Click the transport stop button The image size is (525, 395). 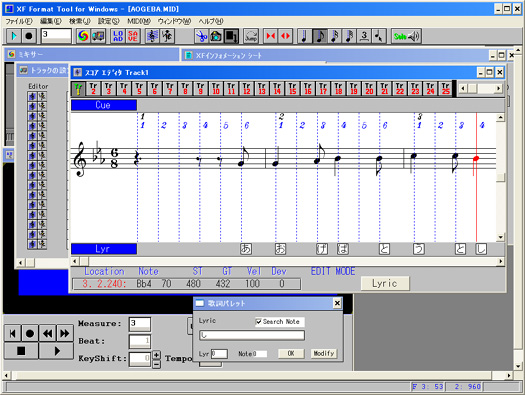click(21, 351)
